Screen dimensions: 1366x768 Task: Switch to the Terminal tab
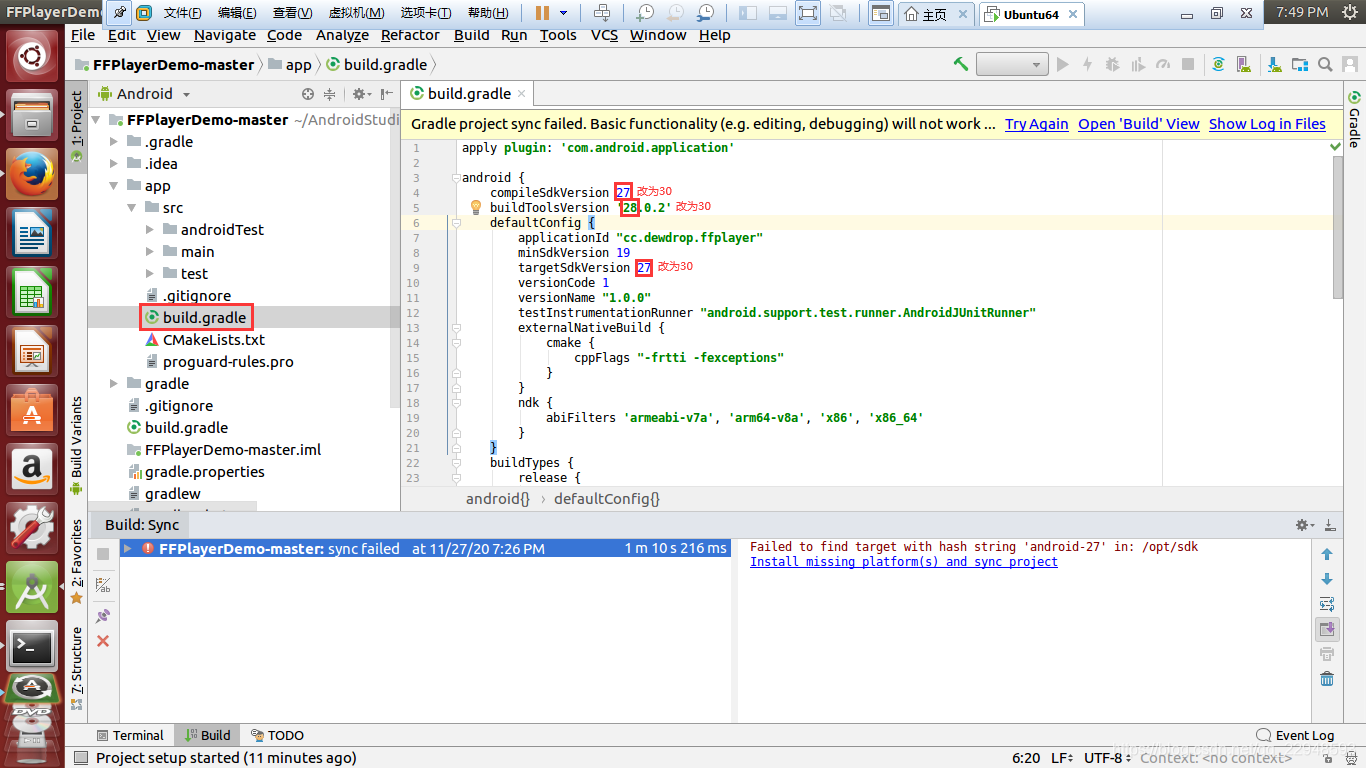130,735
